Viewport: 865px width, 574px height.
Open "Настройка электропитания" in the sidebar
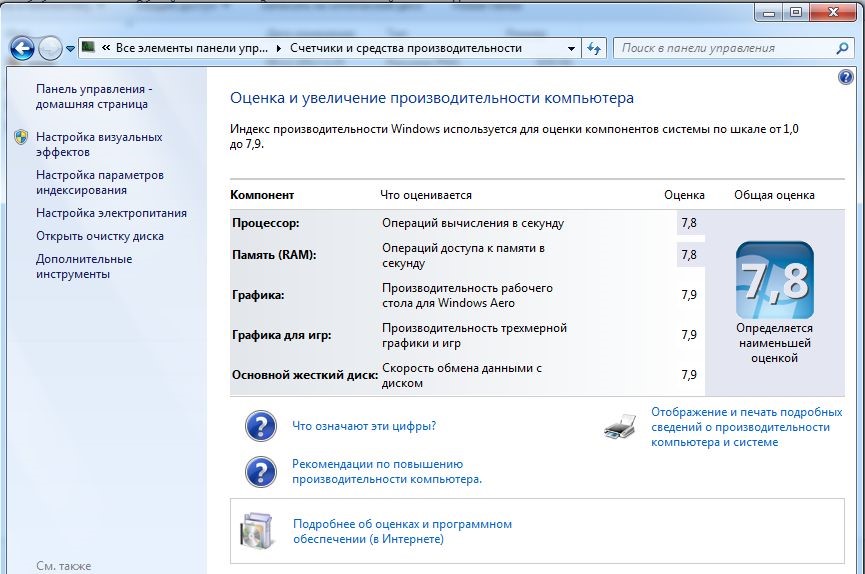(x=111, y=213)
